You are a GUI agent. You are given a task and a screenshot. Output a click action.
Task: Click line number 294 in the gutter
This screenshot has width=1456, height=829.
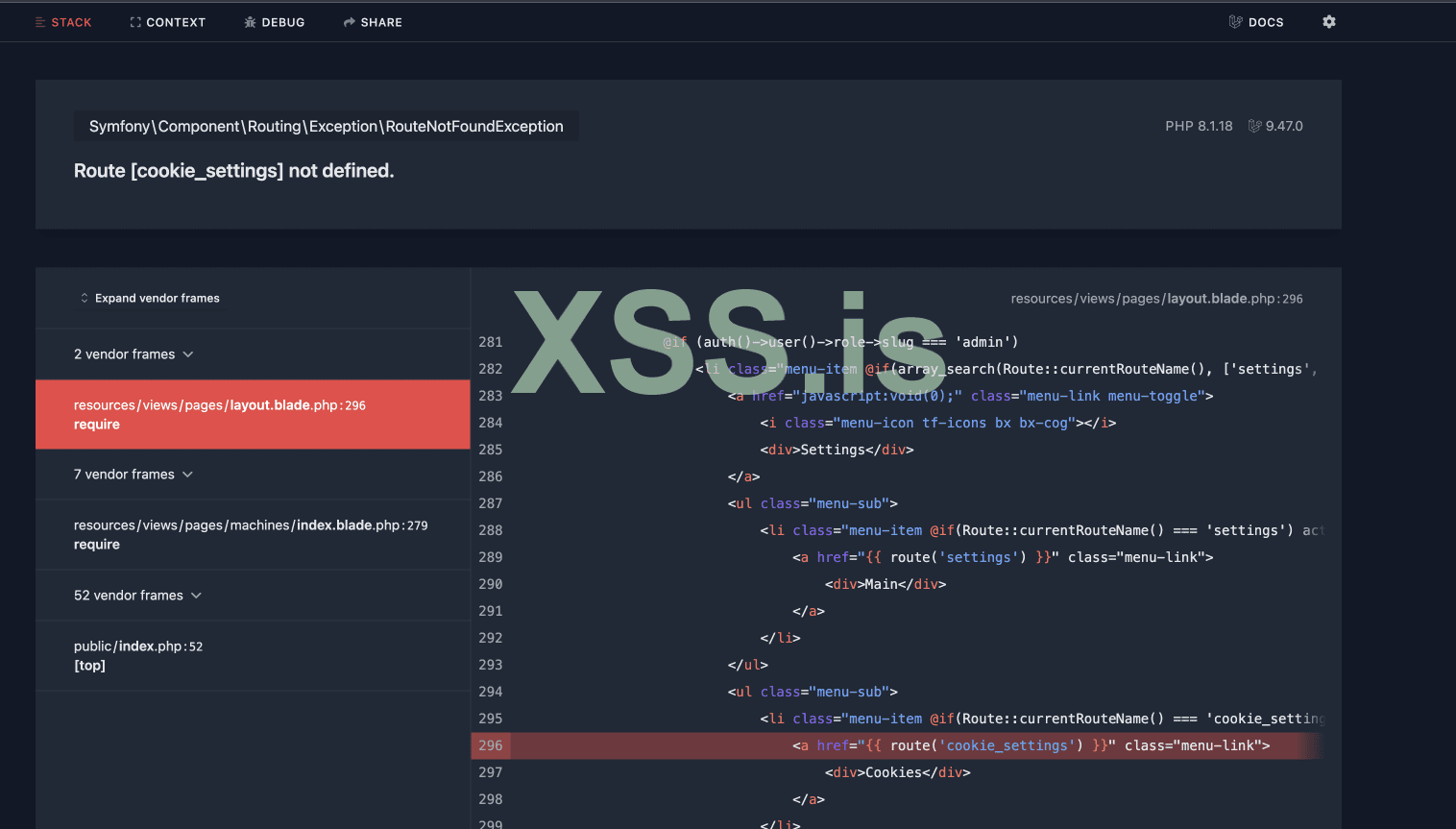491,692
